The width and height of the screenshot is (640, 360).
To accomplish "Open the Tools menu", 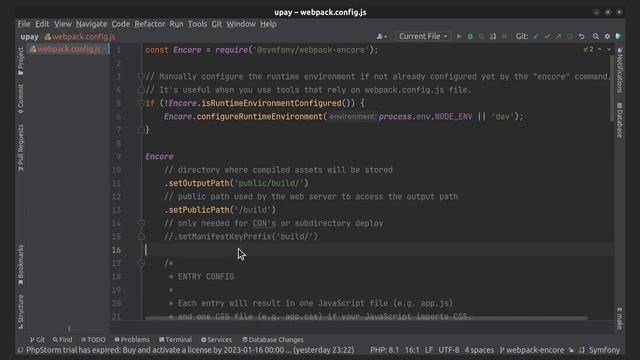I will point(197,24).
